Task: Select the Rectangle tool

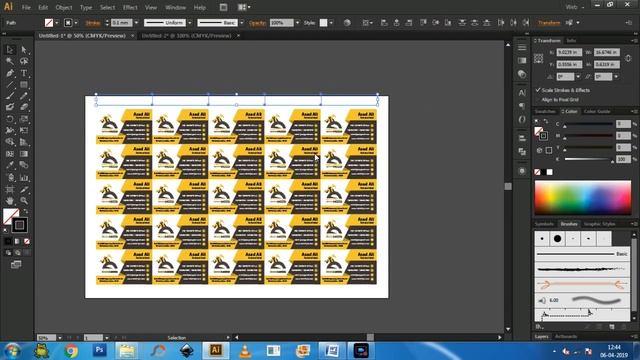Action: (x=24, y=84)
